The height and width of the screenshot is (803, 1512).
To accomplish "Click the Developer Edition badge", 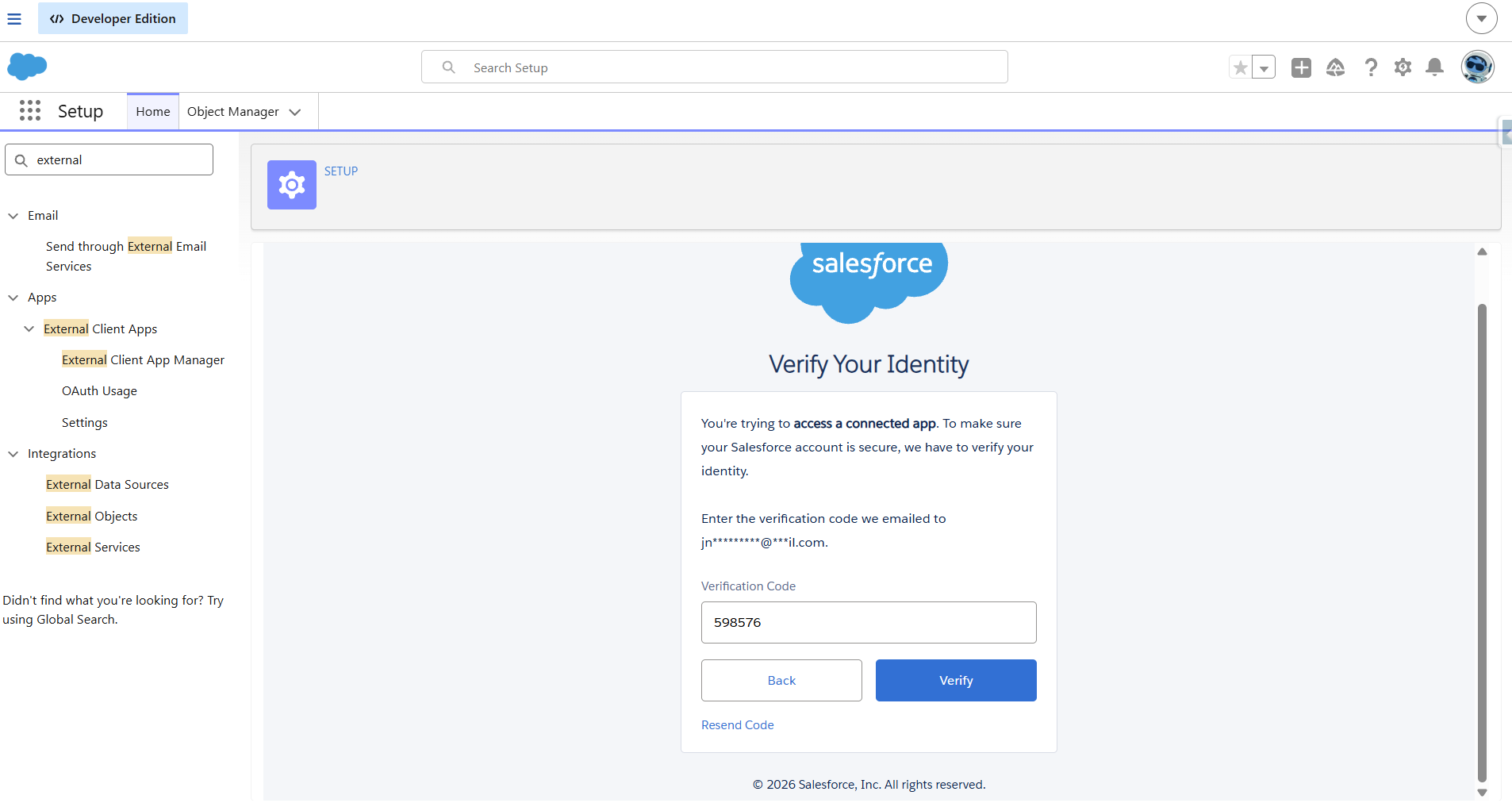I will click(113, 18).
